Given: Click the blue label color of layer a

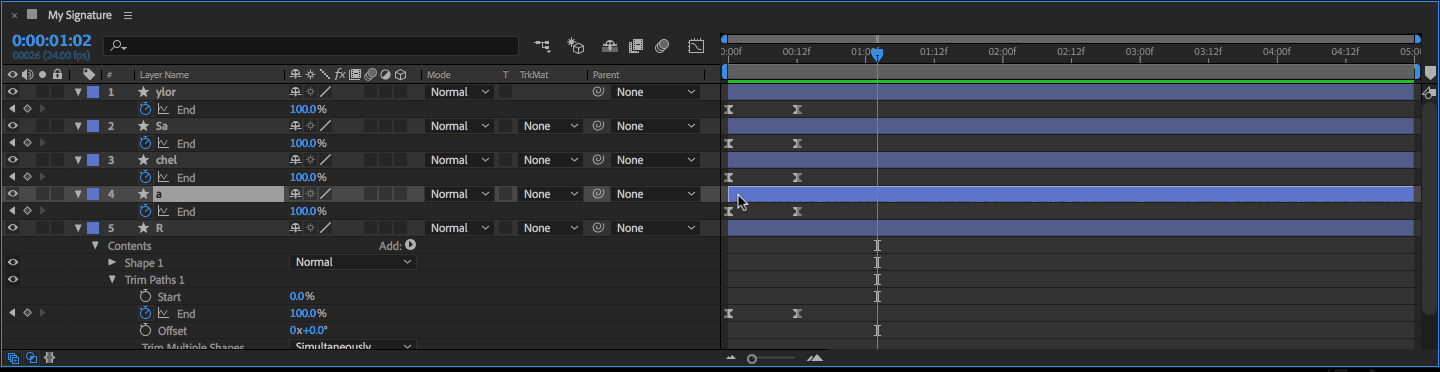Looking at the screenshot, I should point(93,194).
